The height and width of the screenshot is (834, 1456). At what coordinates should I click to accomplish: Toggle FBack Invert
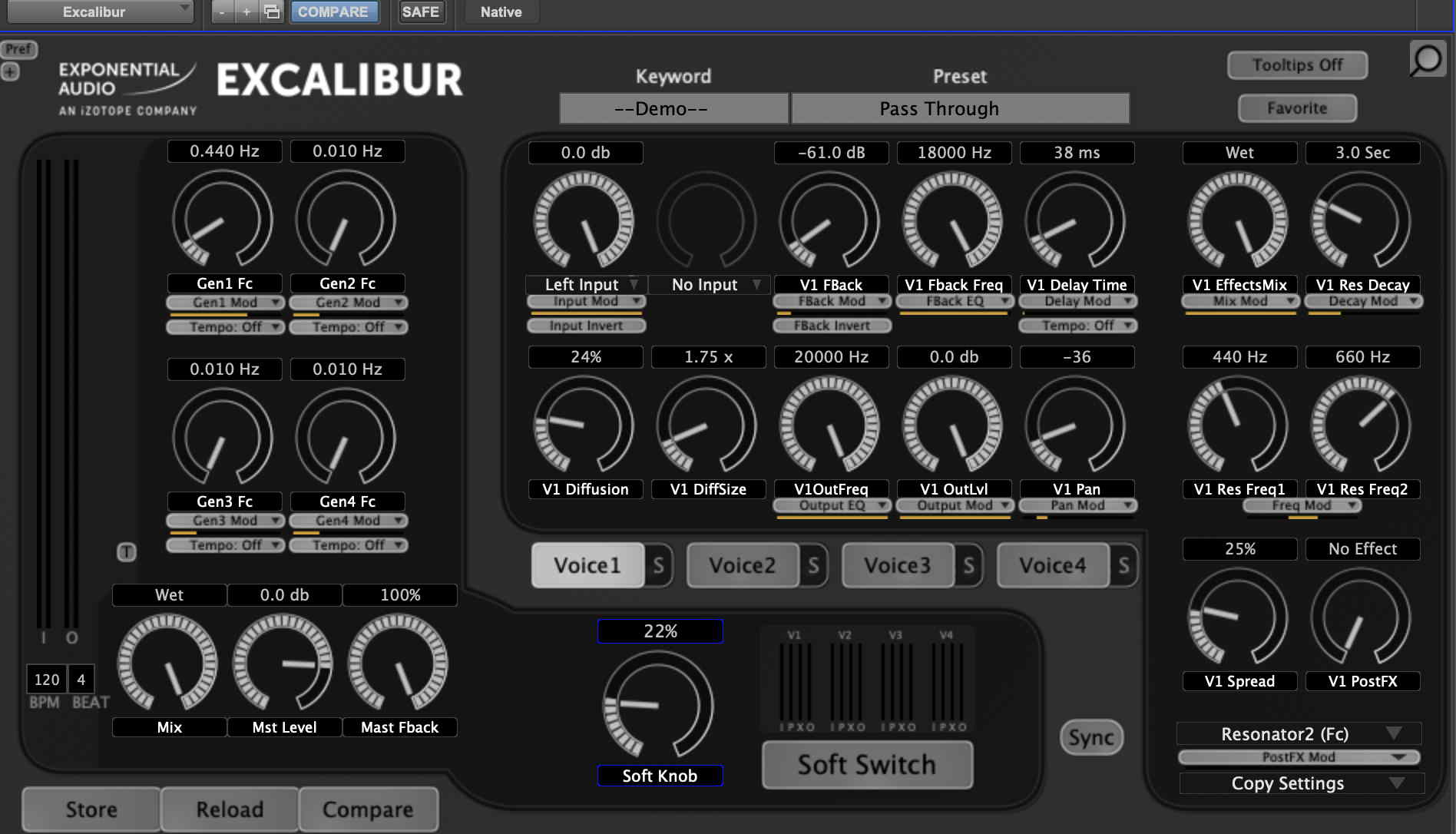click(832, 326)
